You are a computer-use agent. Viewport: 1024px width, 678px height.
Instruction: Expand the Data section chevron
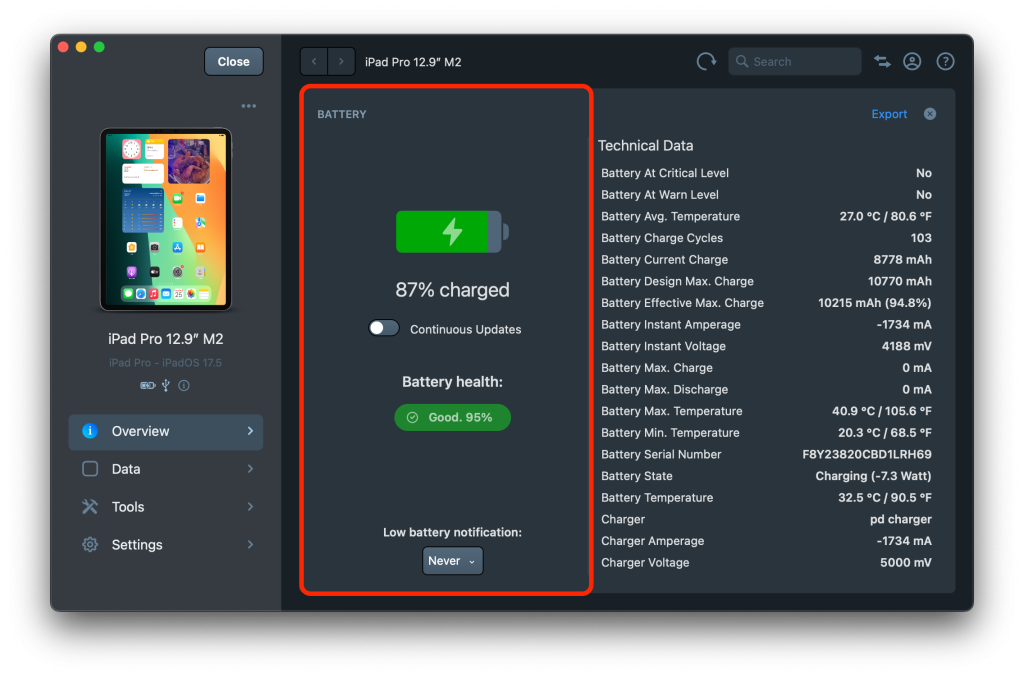(x=250, y=469)
